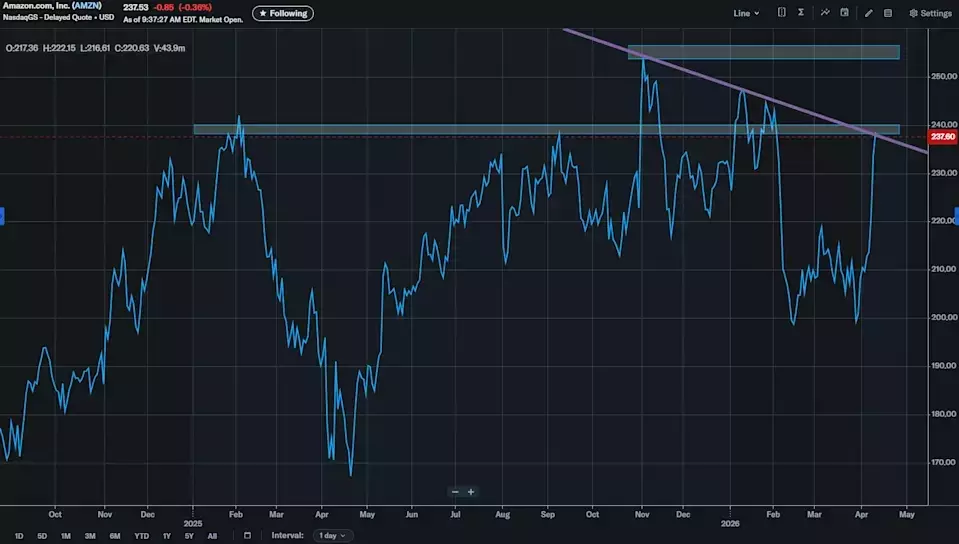
Task: Choose the All range tab
Action: click(x=212, y=535)
